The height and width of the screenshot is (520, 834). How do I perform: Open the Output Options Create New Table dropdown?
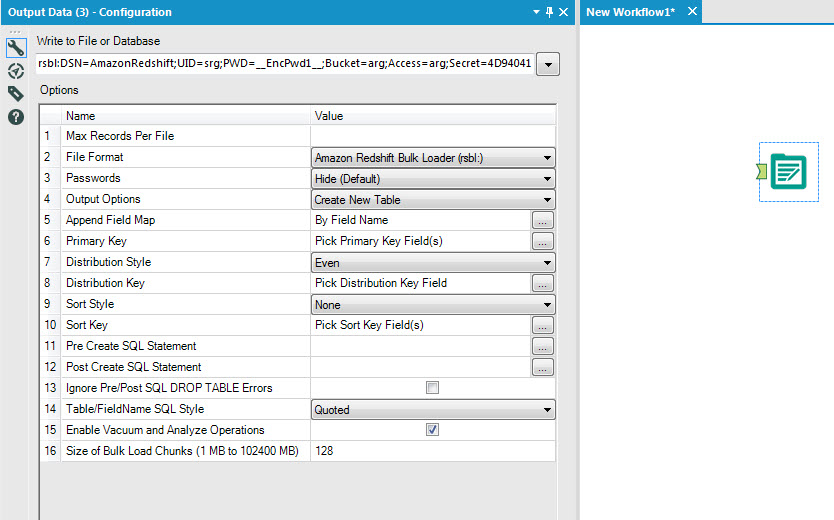click(x=433, y=199)
